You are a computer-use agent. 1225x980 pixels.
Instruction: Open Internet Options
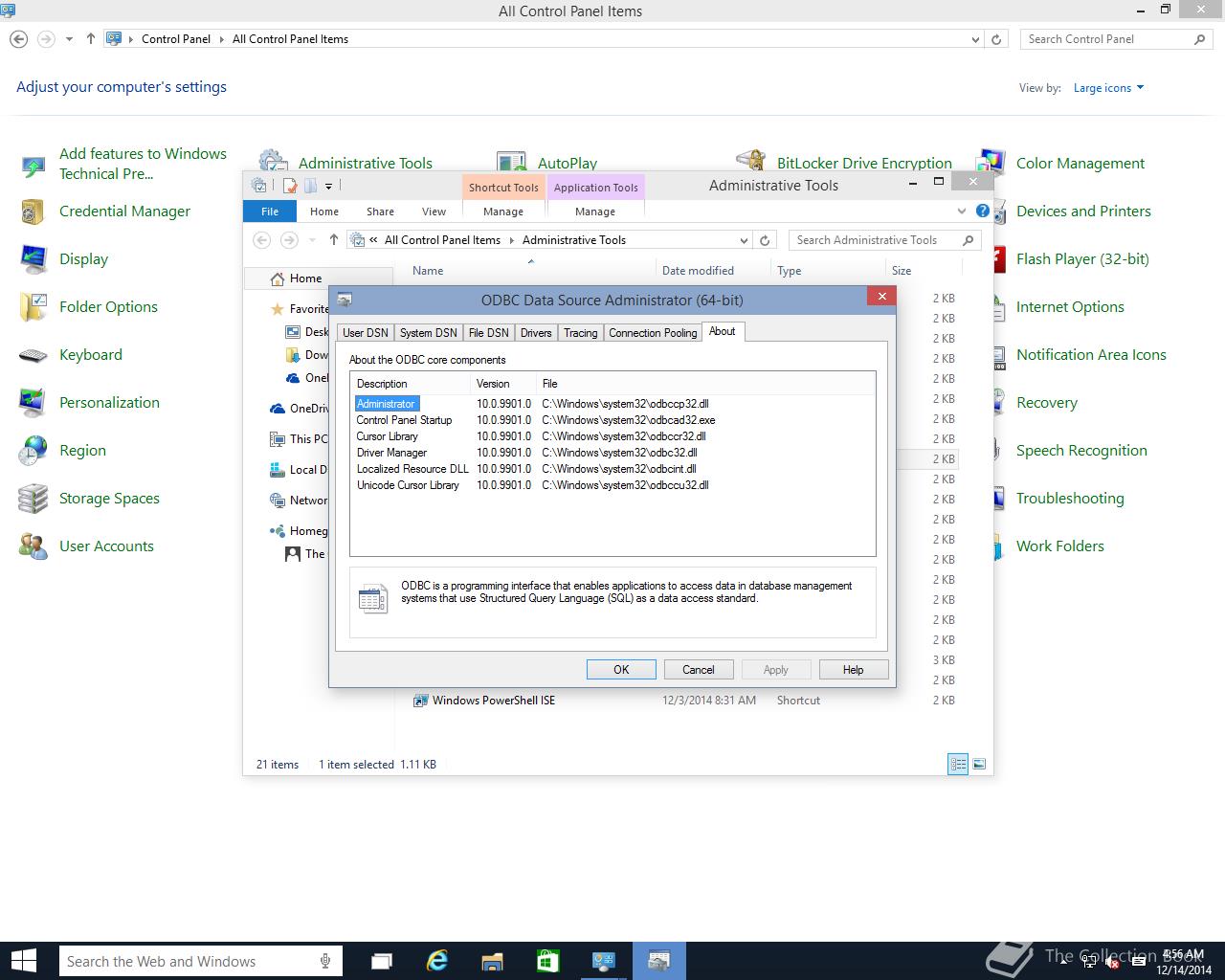pyautogui.click(x=1070, y=307)
